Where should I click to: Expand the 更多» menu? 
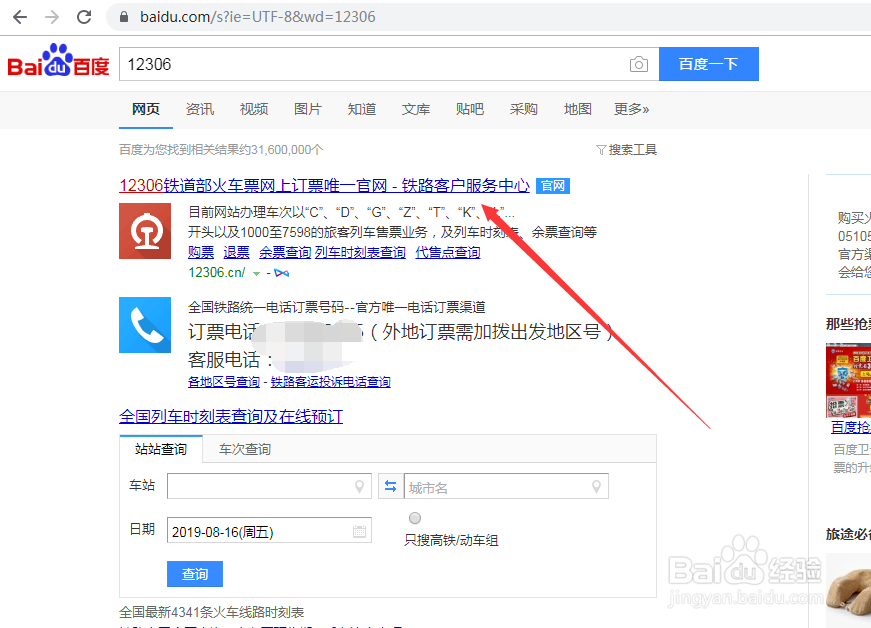click(x=632, y=109)
